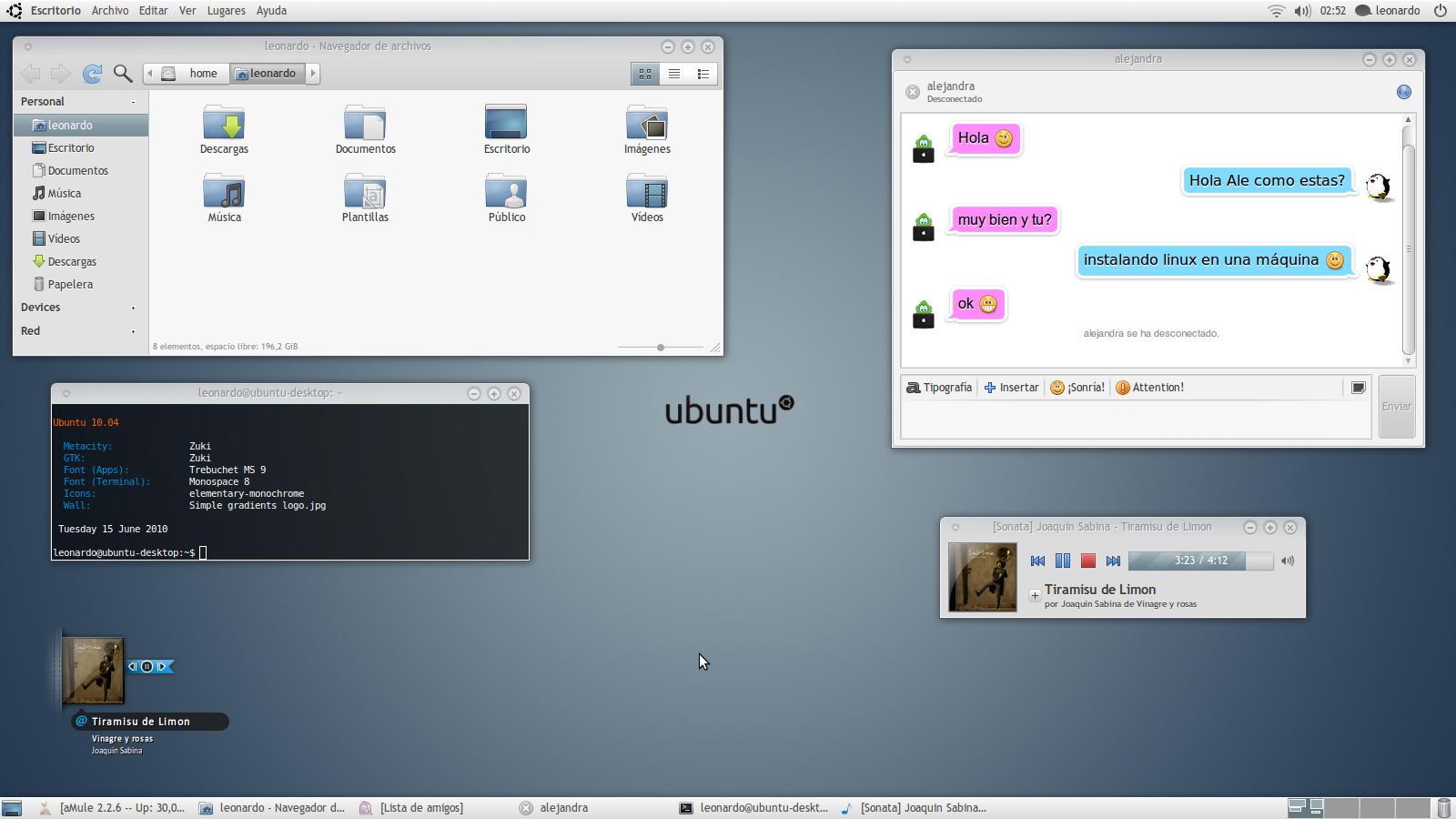This screenshot has height=819, width=1456.
Task: Go forward in the file browser
Action: pos(61,74)
